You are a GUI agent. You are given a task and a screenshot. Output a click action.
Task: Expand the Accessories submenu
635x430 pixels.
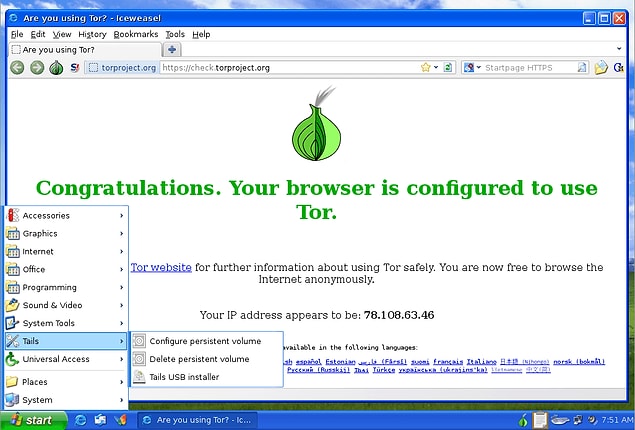click(x=66, y=215)
